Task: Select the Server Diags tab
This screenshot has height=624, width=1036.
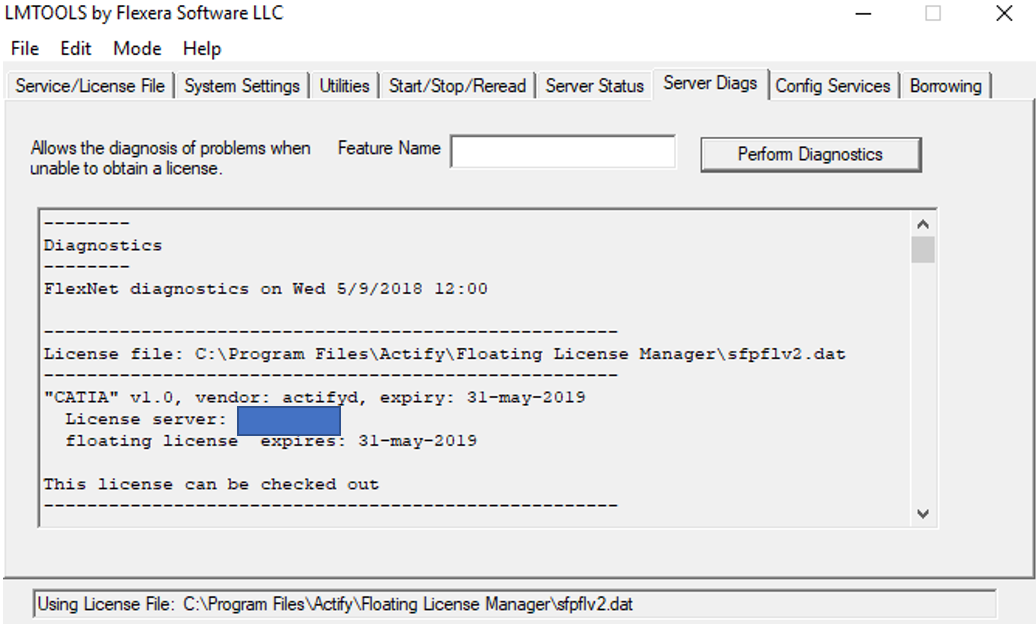Action: click(710, 84)
